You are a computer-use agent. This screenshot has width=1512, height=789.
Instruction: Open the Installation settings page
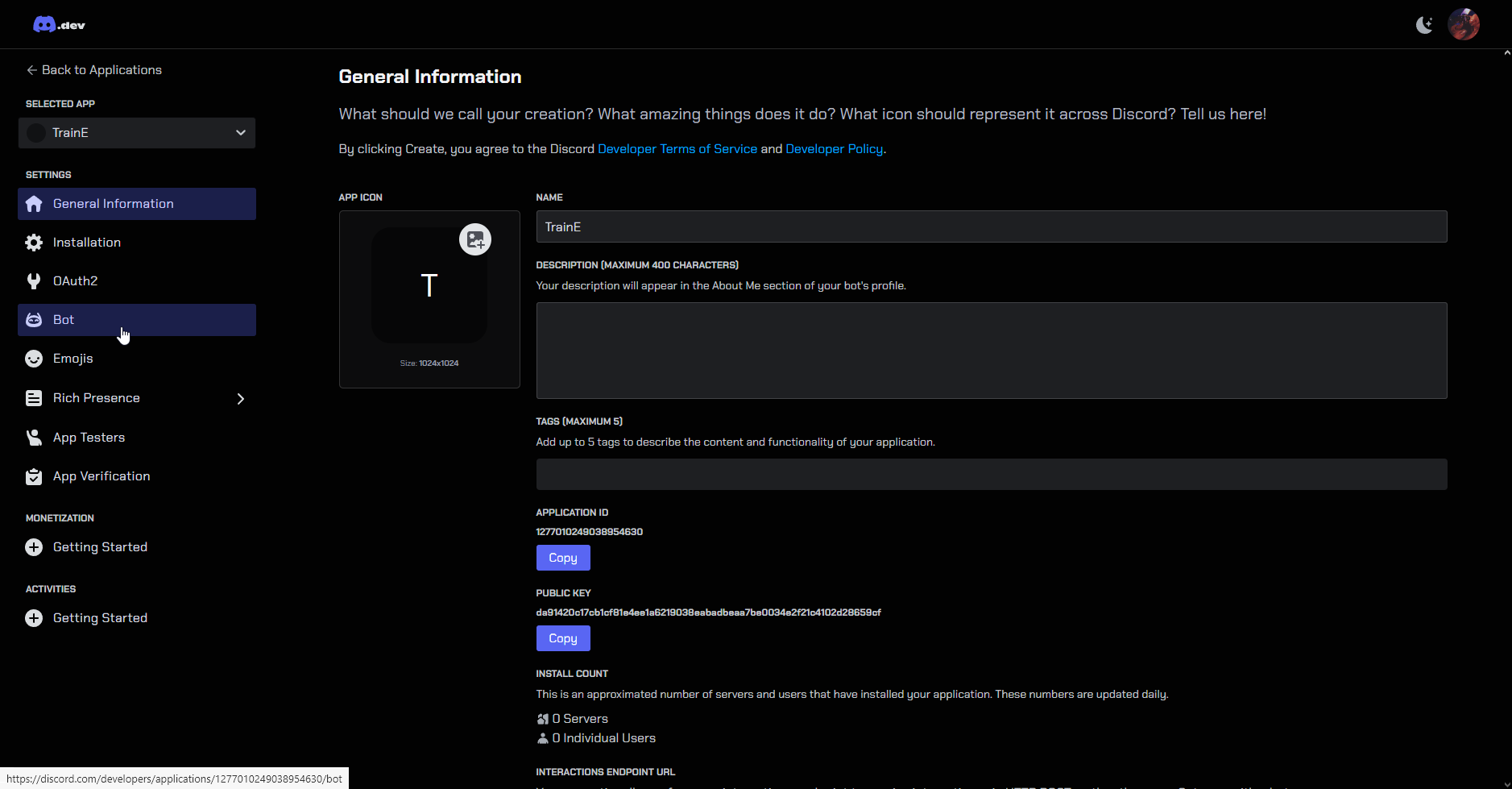pyautogui.click(x=137, y=243)
